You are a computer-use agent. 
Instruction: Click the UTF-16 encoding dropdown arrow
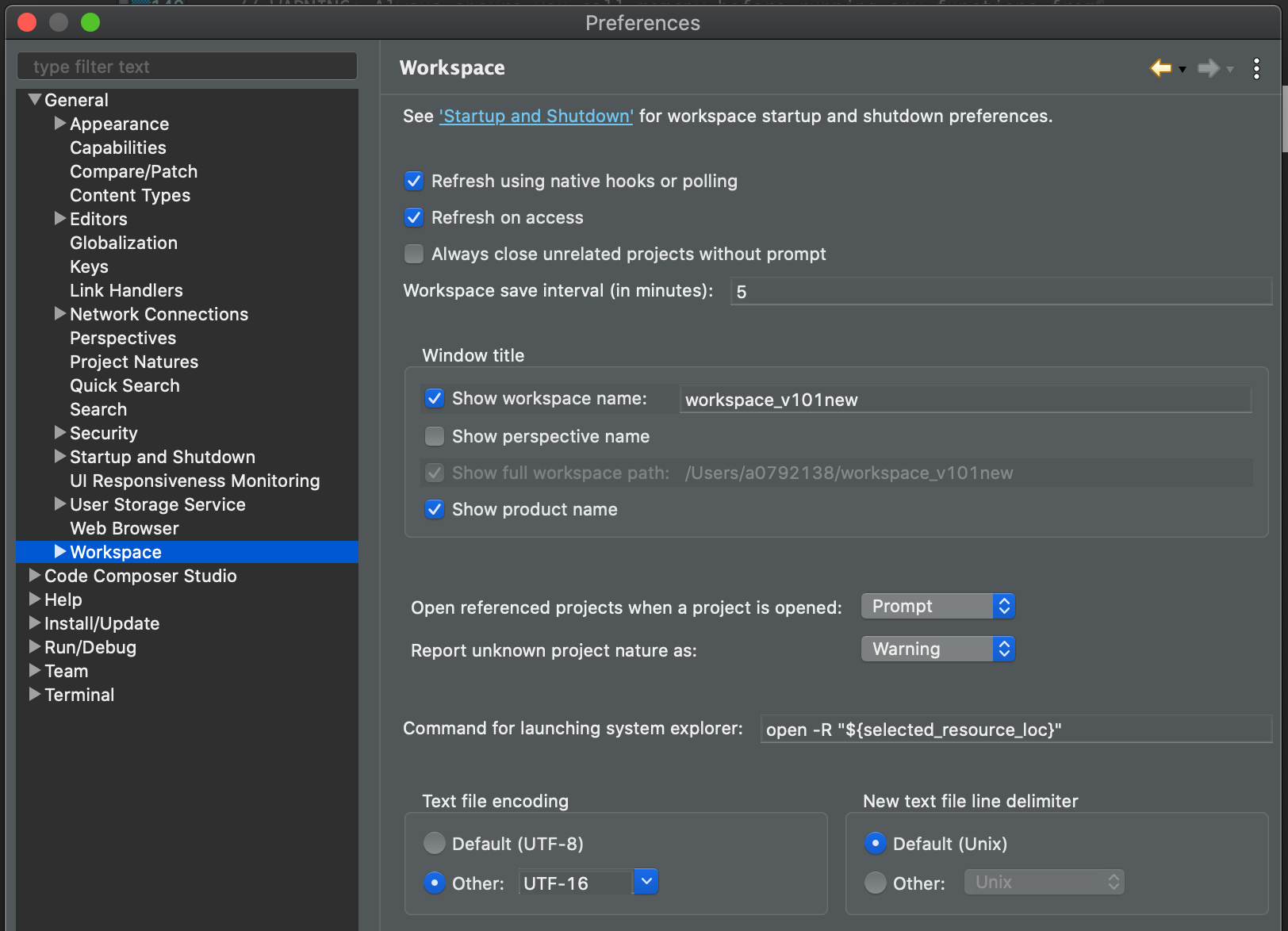click(646, 881)
